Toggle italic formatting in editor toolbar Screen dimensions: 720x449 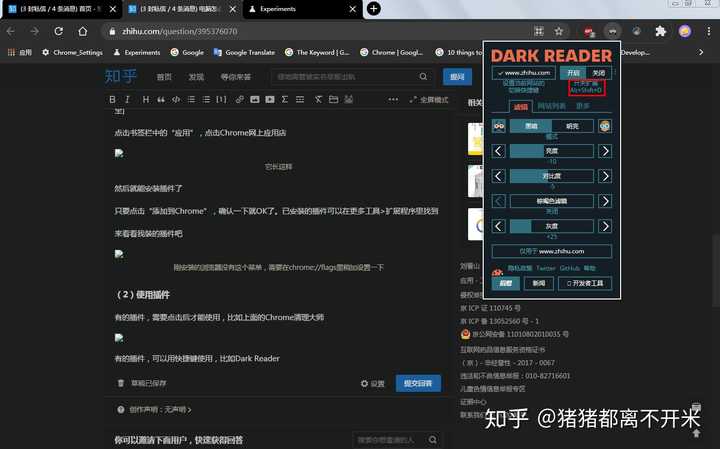[128, 99]
